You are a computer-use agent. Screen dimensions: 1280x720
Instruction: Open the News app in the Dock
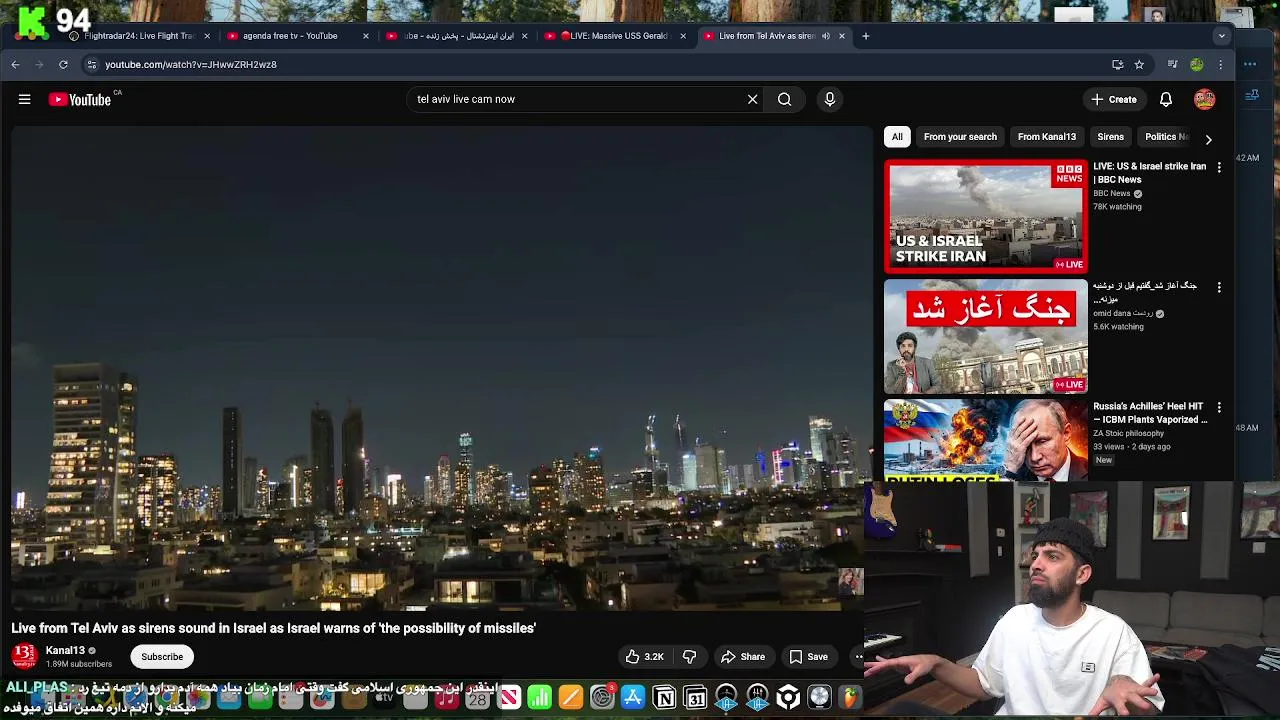click(x=509, y=697)
